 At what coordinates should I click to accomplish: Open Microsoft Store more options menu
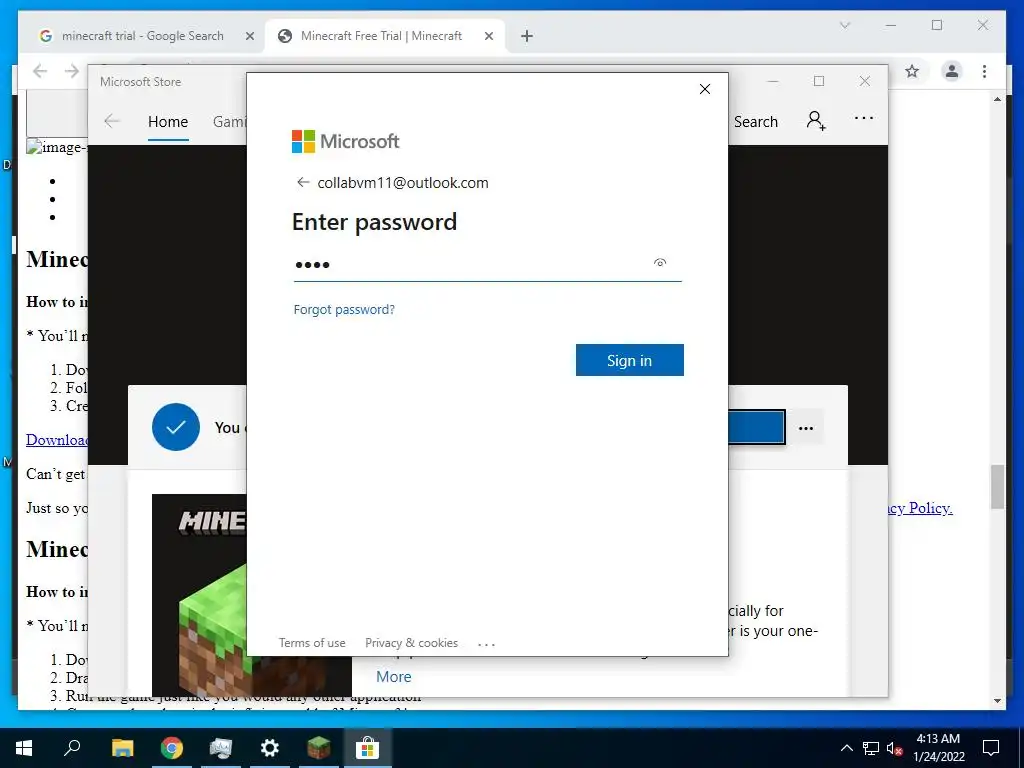pyautogui.click(x=863, y=118)
